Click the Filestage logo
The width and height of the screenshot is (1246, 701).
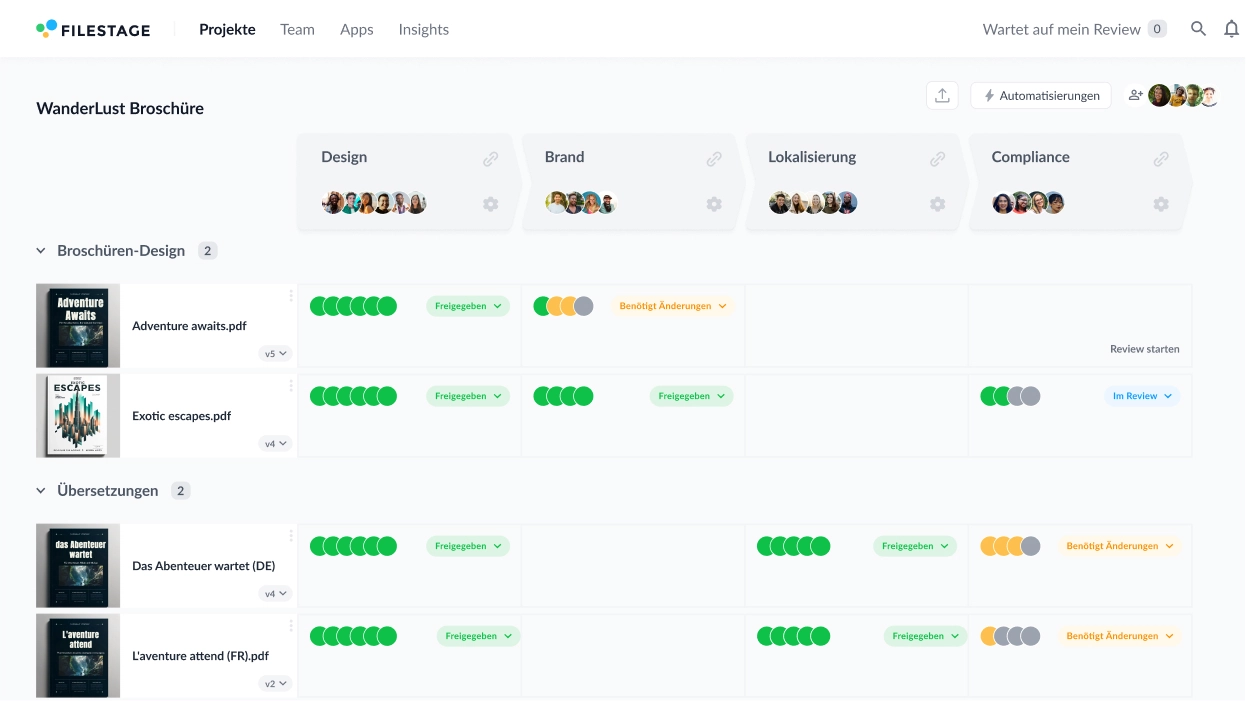92,29
